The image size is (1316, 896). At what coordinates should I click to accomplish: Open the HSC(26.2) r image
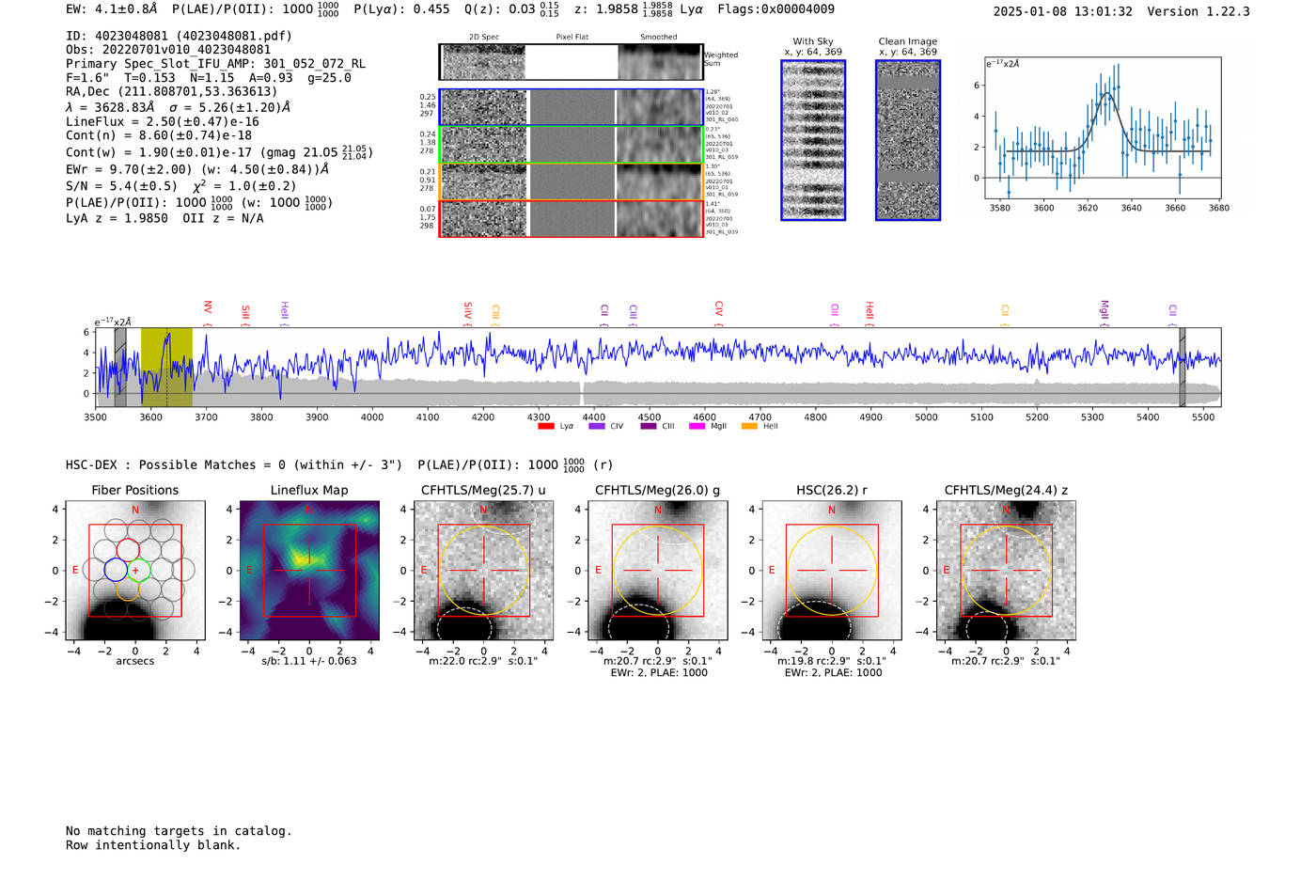coord(831,570)
